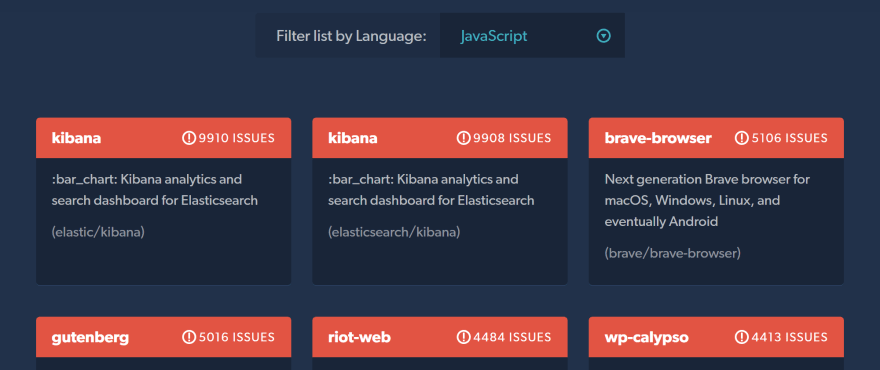Click the 9910 issues alert icon
The width and height of the screenshot is (880, 370).
pos(189,138)
